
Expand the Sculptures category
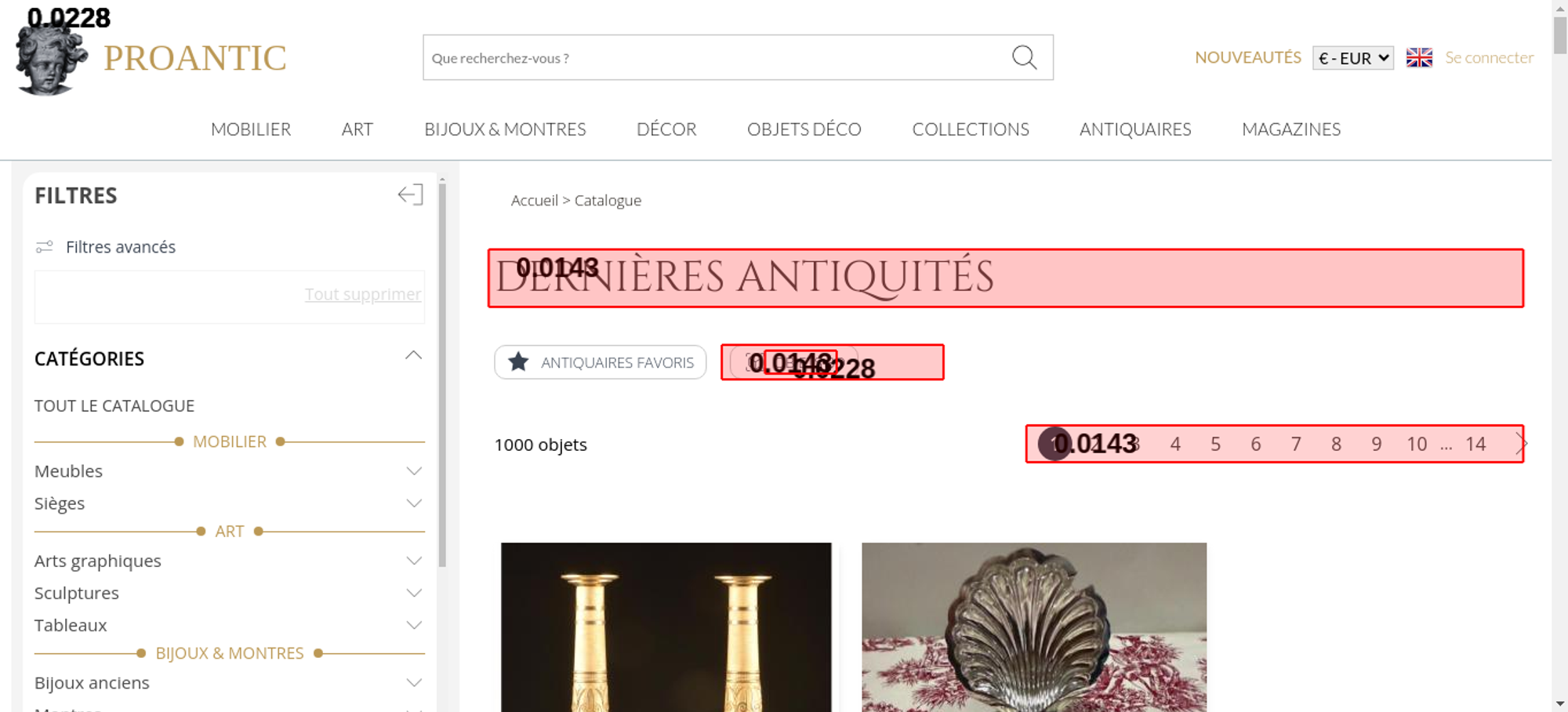coord(414,593)
